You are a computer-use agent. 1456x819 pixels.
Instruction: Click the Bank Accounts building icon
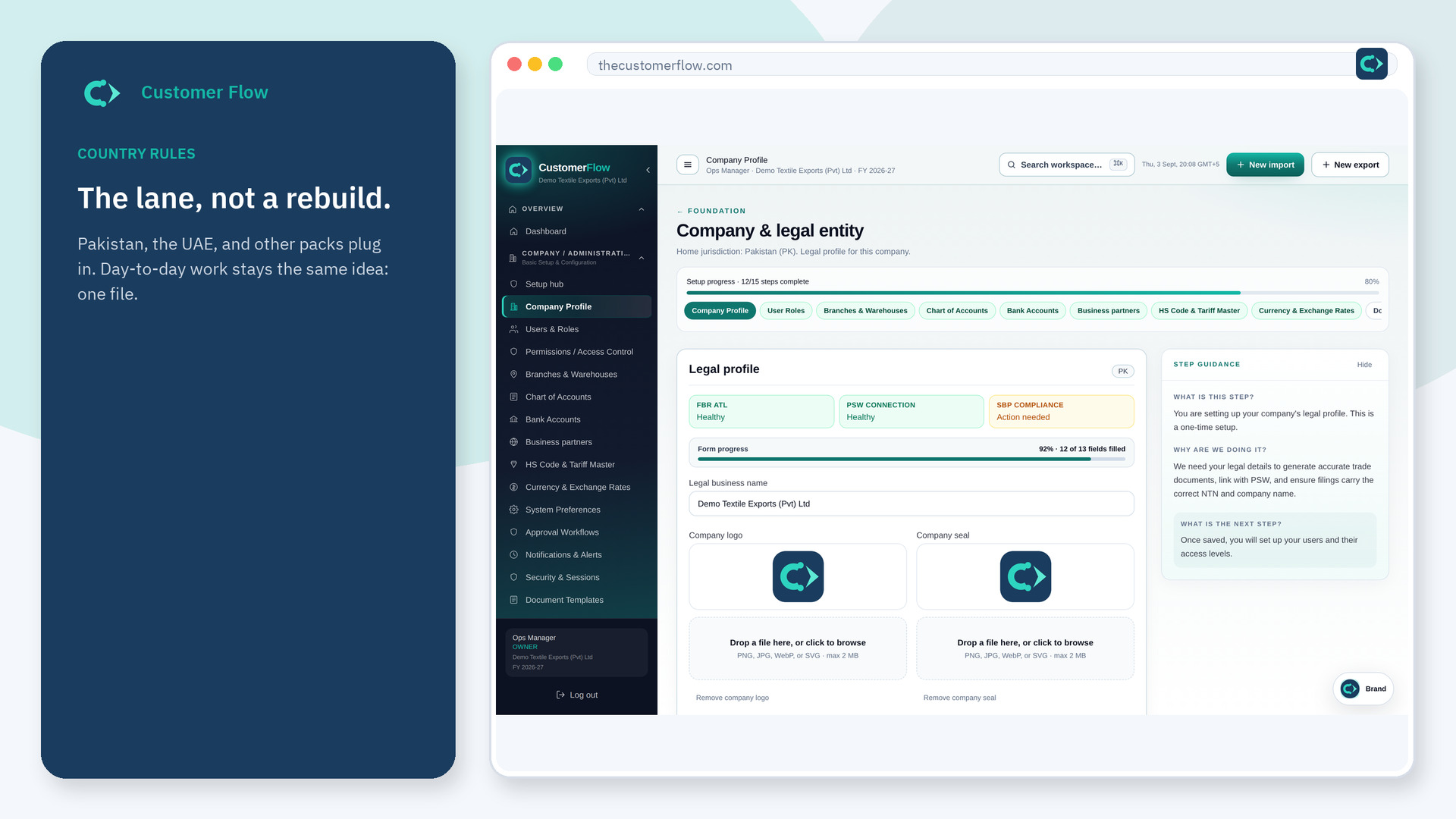click(x=513, y=419)
